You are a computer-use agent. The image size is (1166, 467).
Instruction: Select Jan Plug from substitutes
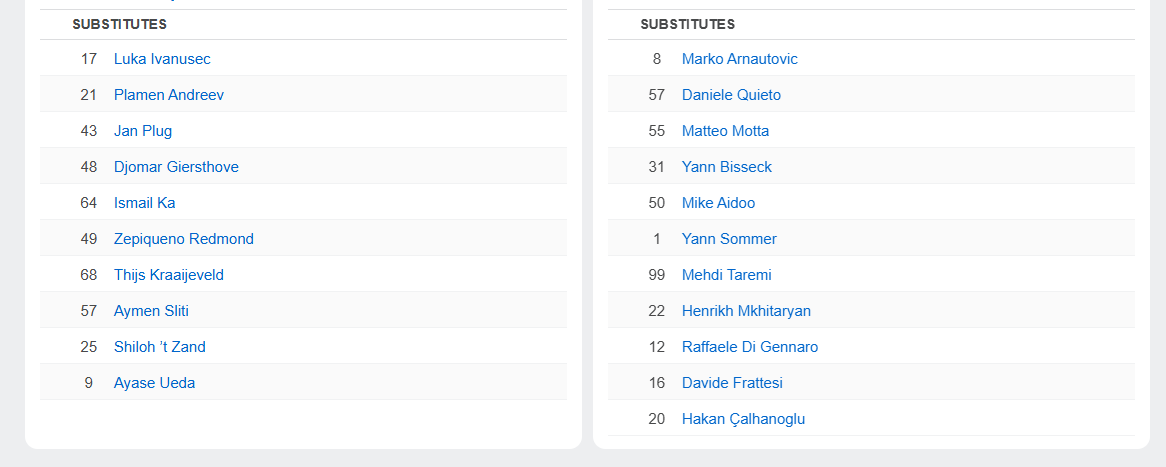click(x=143, y=131)
